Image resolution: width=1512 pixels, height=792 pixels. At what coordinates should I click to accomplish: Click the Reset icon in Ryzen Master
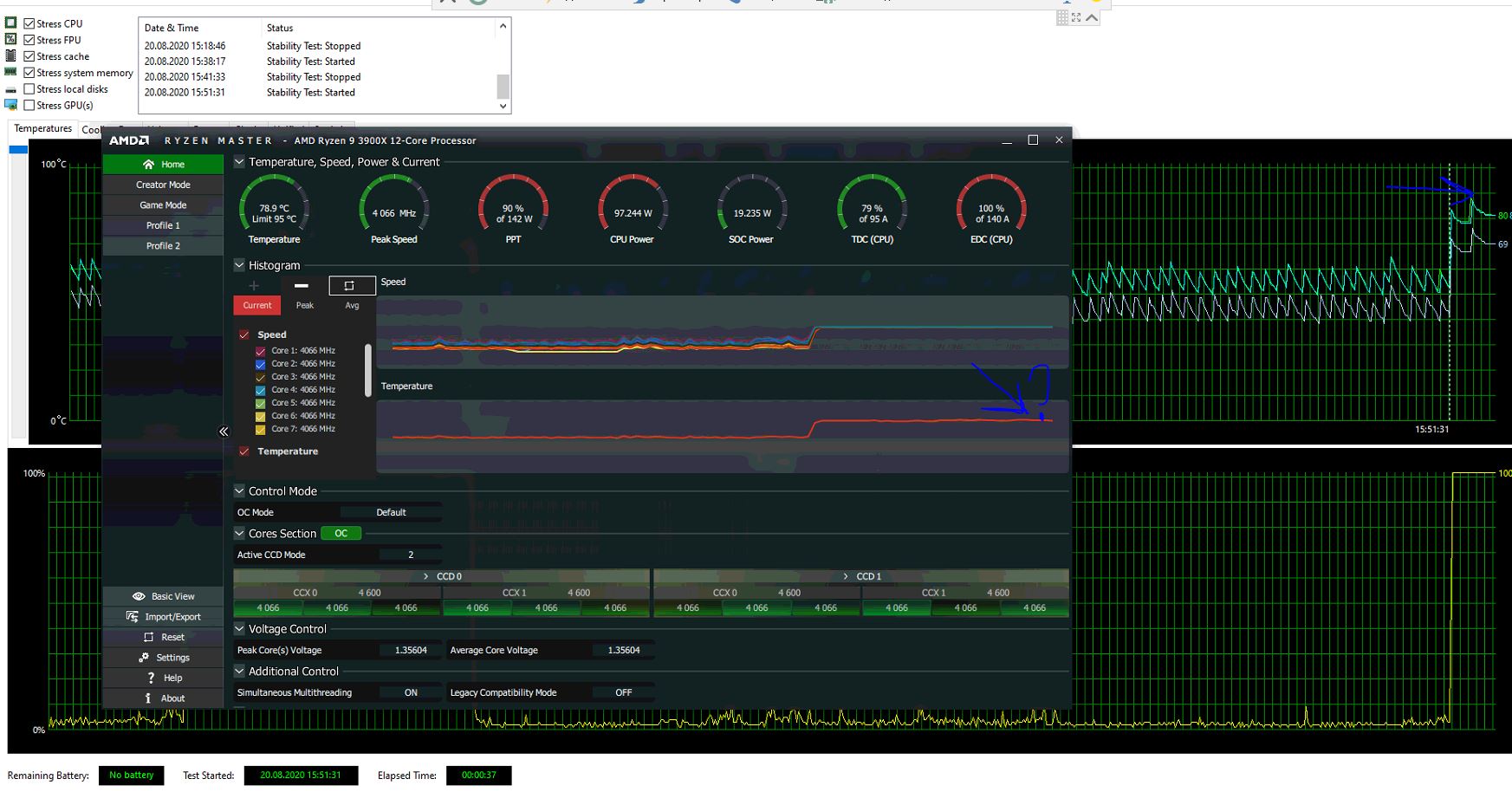[x=148, y=637]
